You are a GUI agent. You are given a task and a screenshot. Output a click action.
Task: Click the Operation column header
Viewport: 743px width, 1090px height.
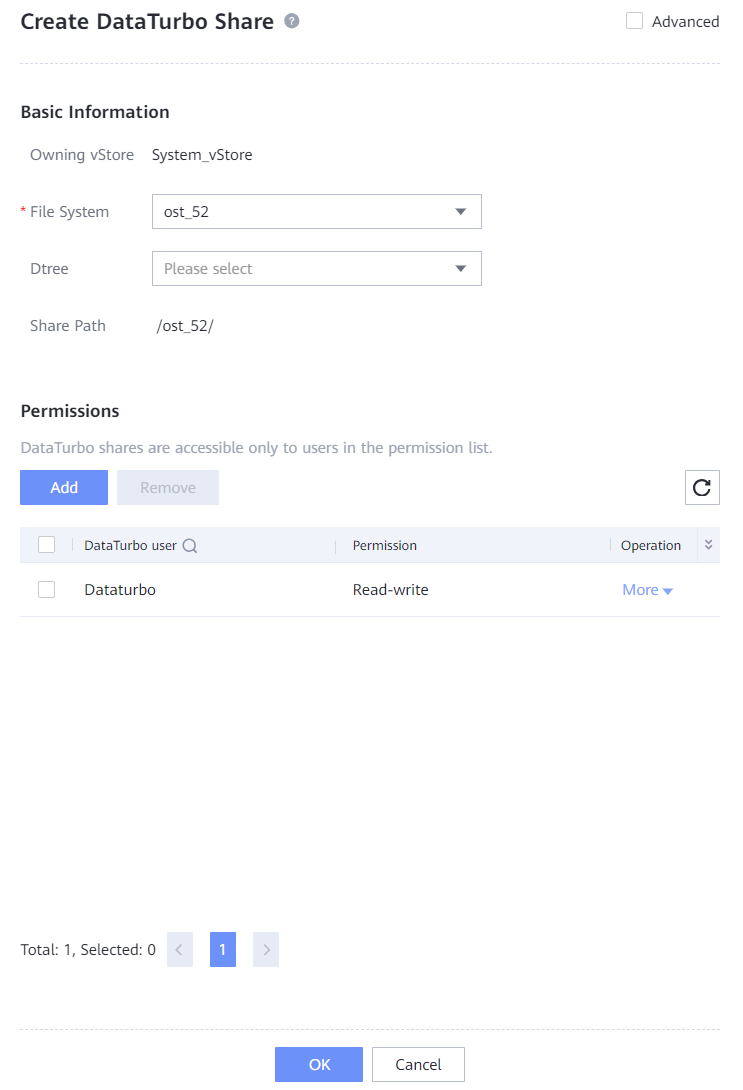coord(651,546)
